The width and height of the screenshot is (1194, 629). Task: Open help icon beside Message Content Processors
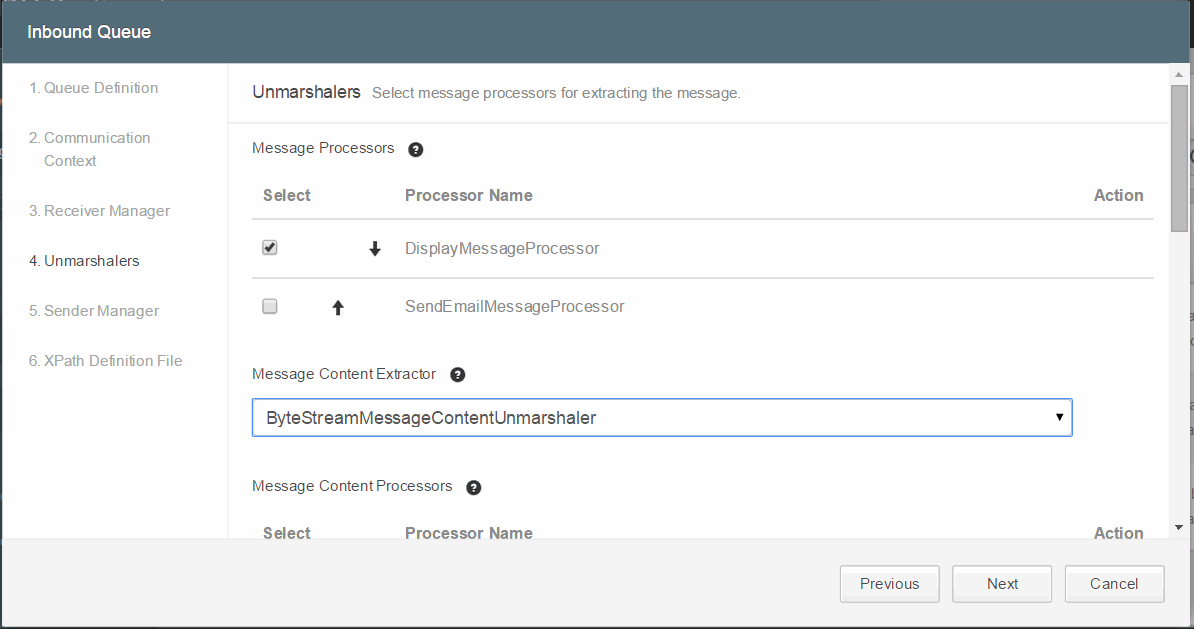[x=474, y=487]
